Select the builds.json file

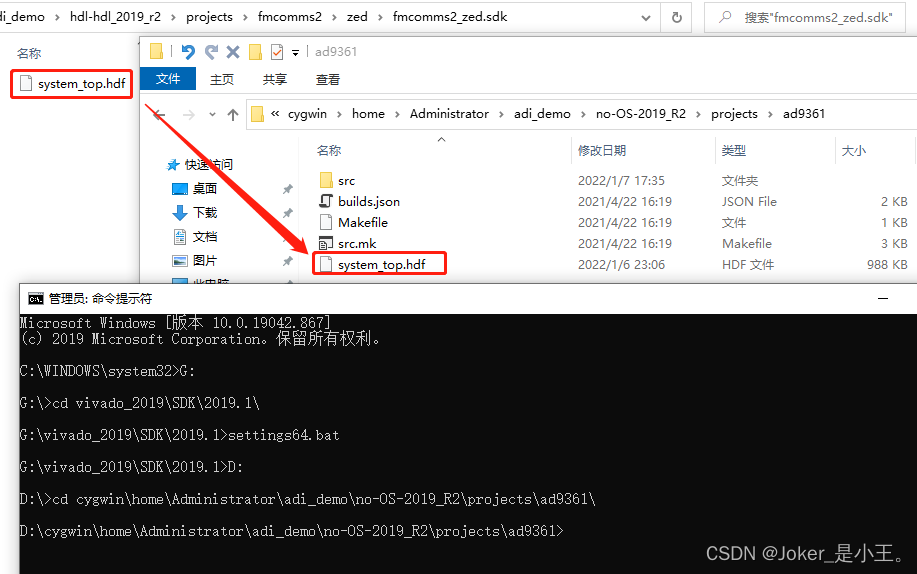(369, 202)
